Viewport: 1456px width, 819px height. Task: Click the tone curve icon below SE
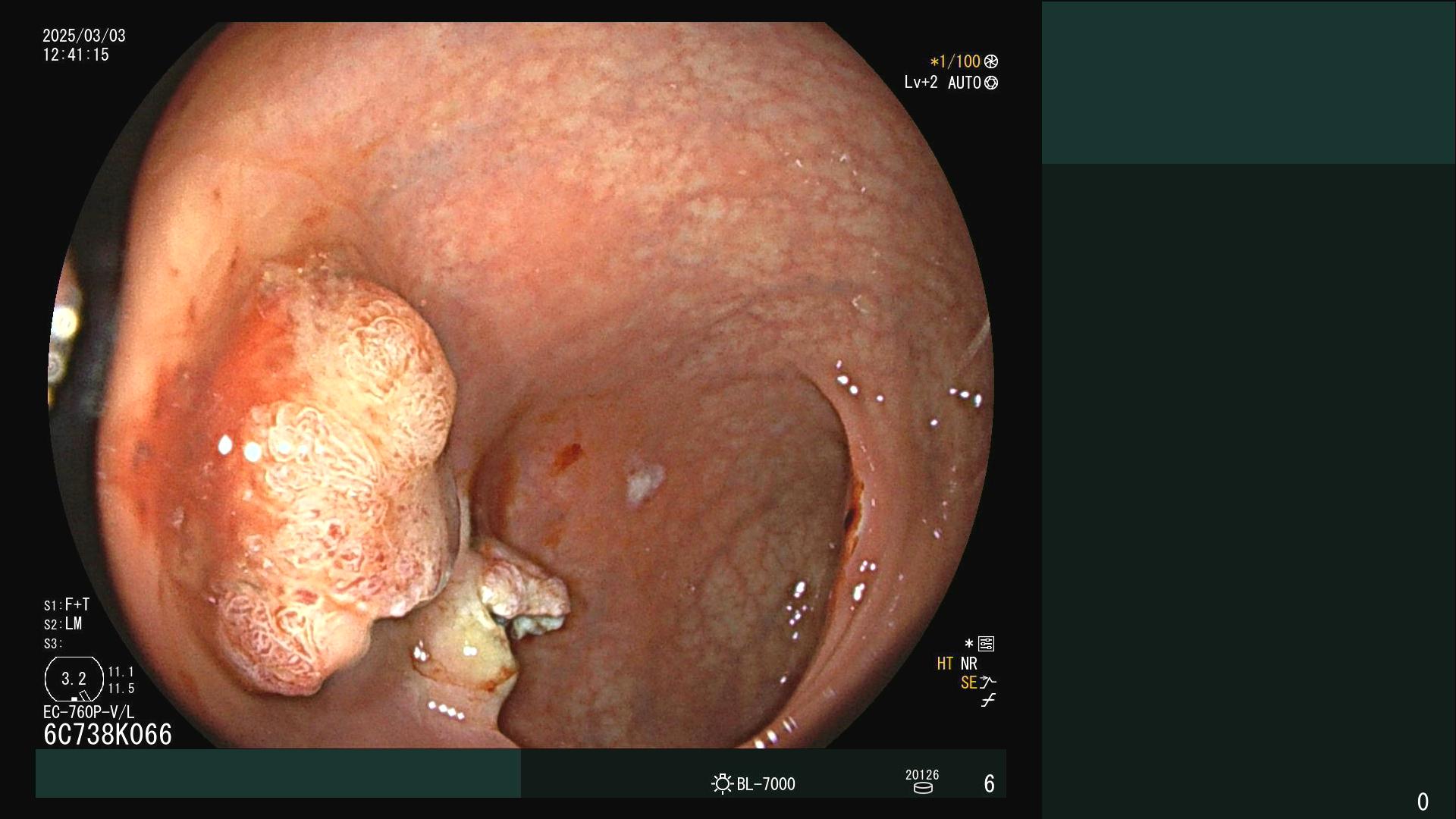[988, 701]
